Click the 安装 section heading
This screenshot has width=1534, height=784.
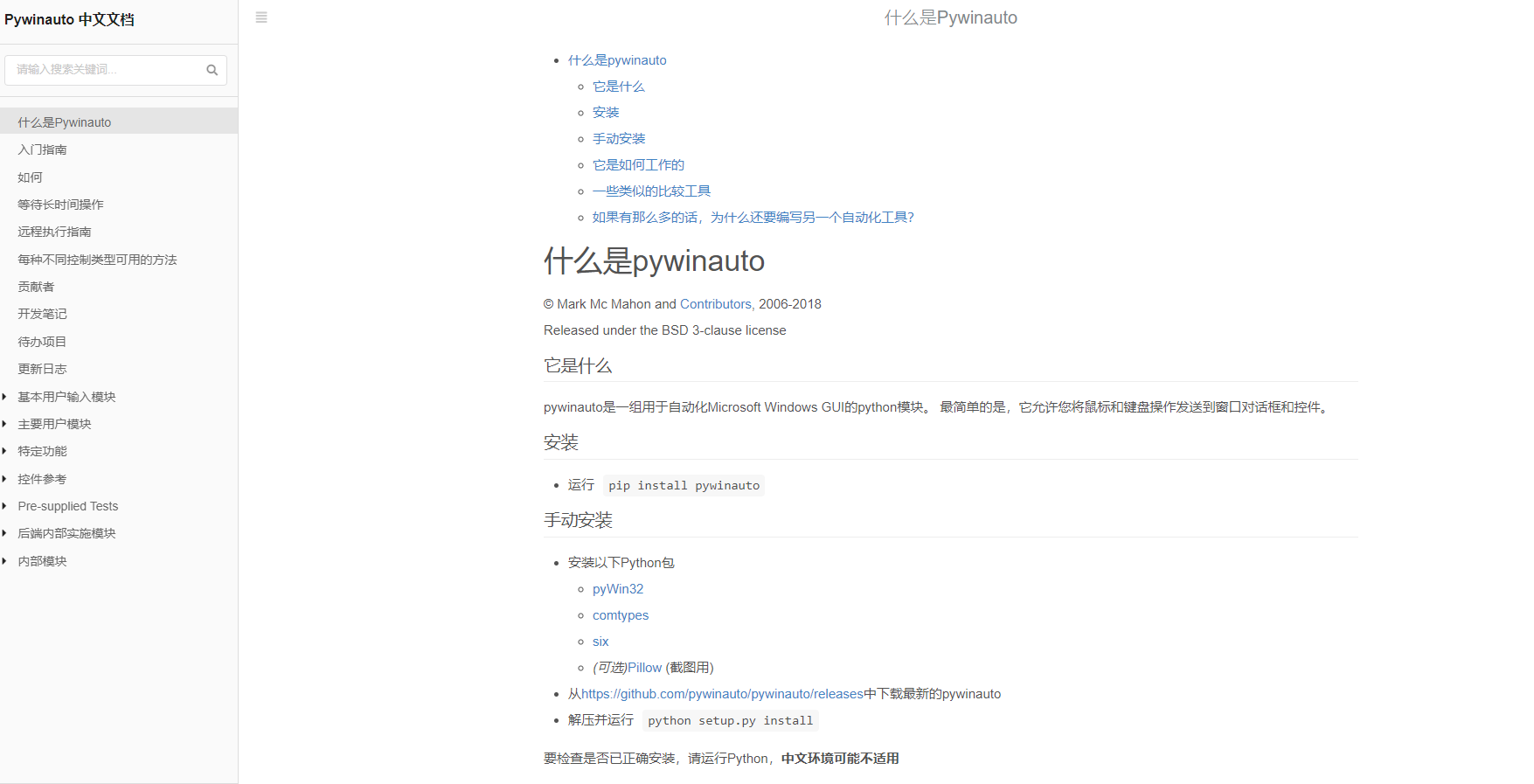[561, 442]
